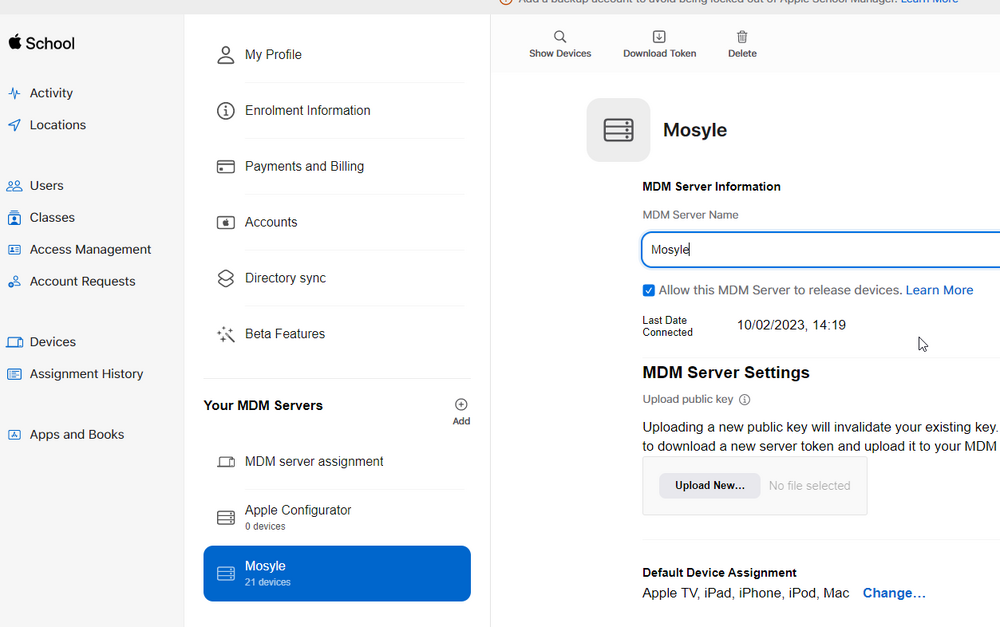
Task: Open Assignment History
Action: click(86, 374)
